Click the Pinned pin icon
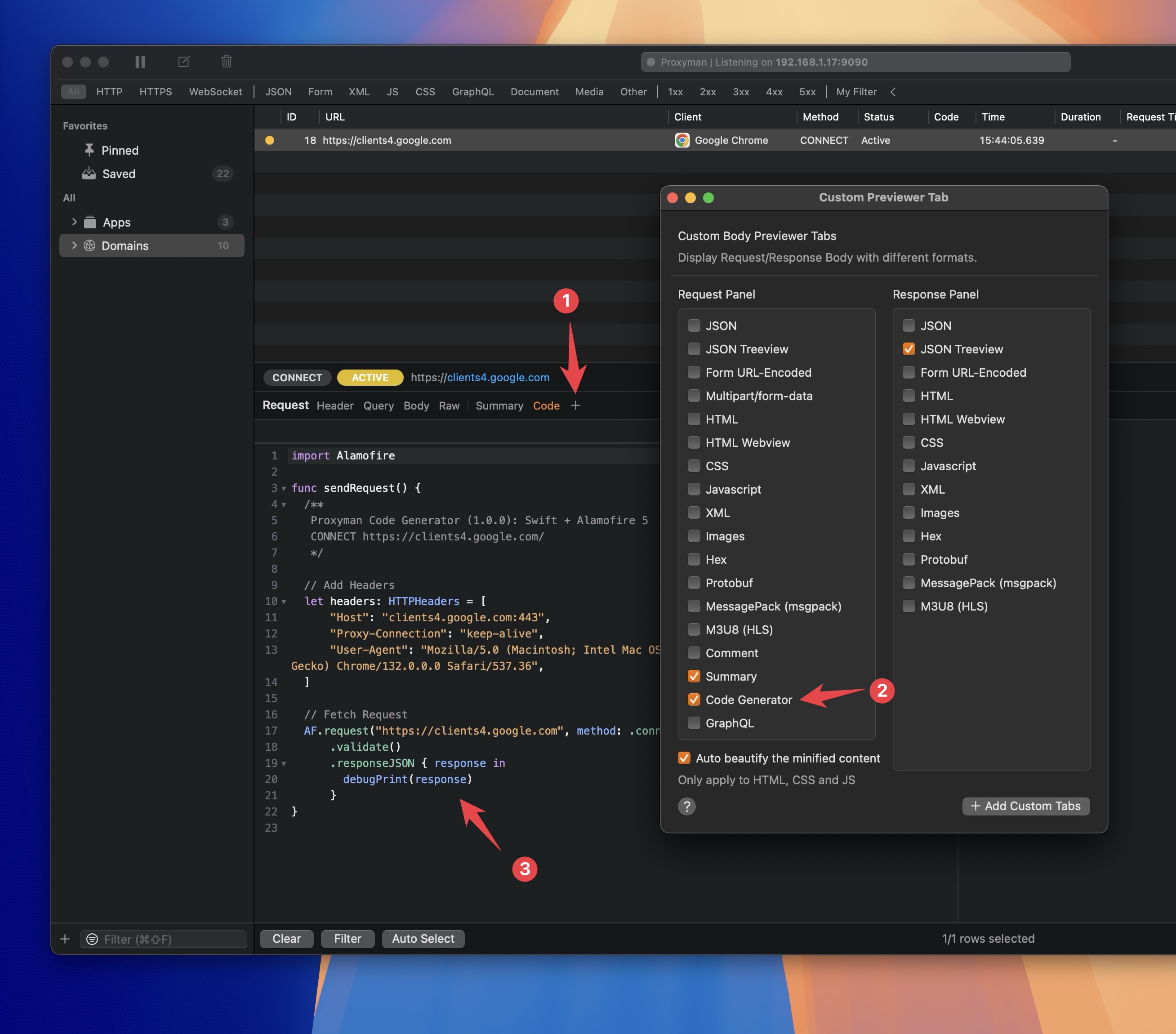 pos(89,150)
